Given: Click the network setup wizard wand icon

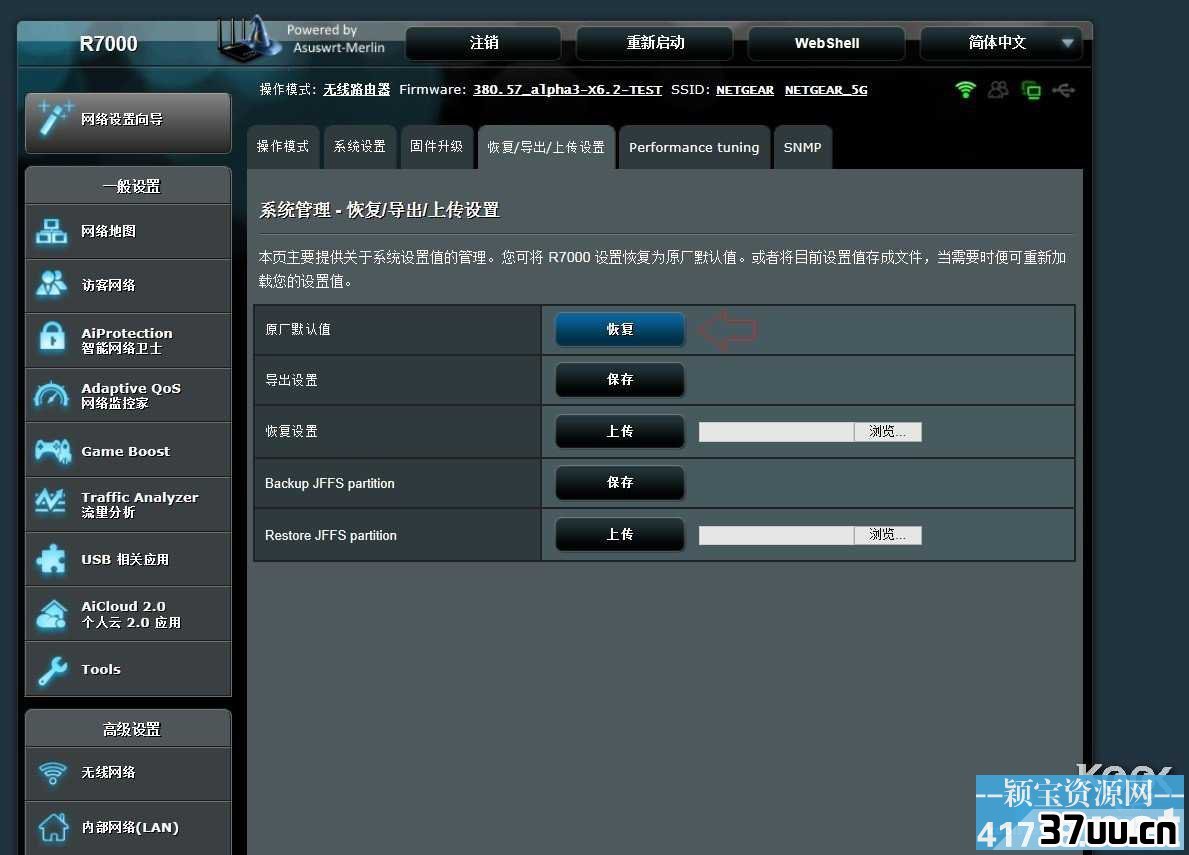Looking at the screenshot, I should click(55, 118).
